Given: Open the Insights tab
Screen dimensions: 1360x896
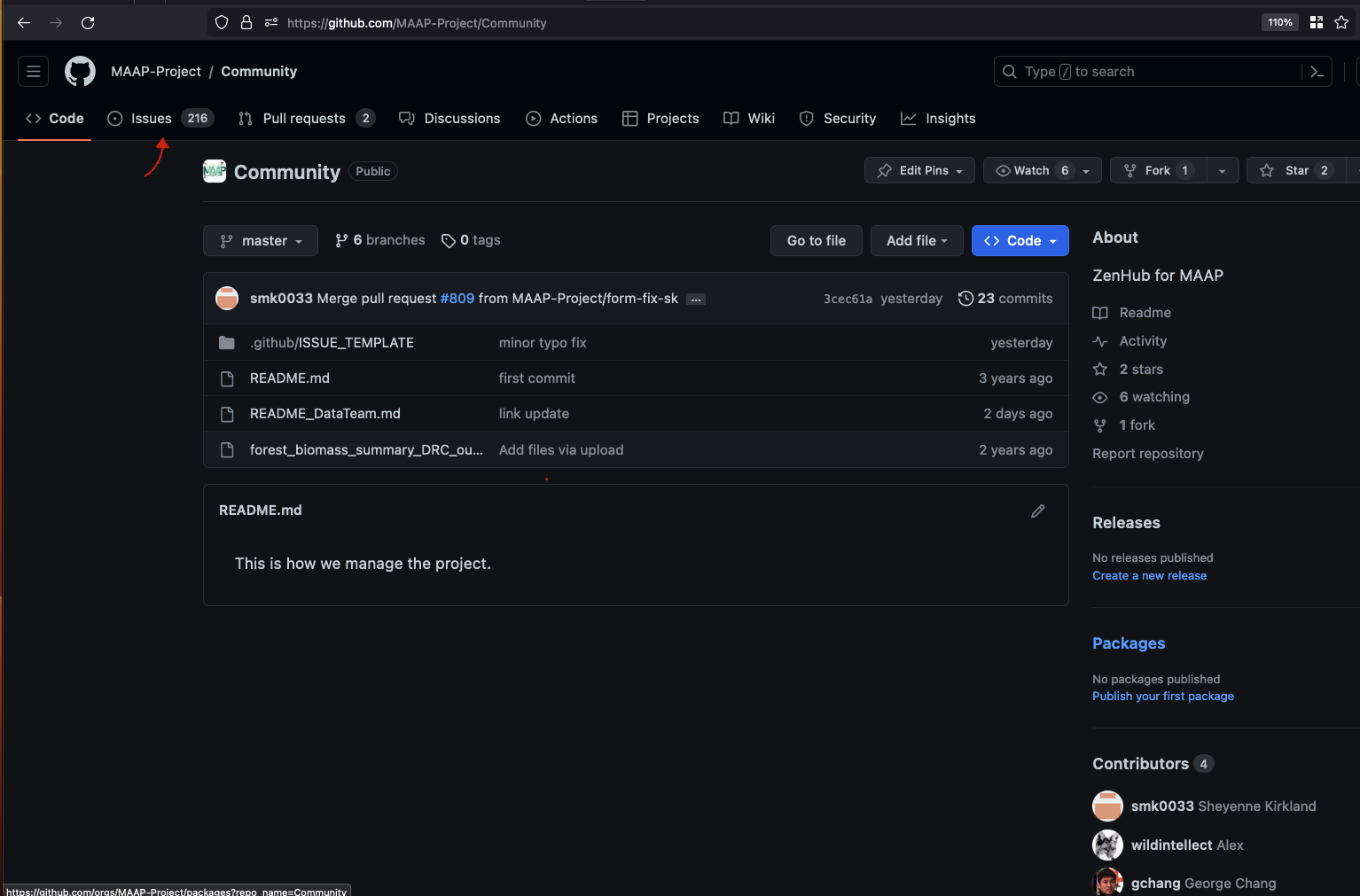Looking at the screenshot, I should [938, 119].
